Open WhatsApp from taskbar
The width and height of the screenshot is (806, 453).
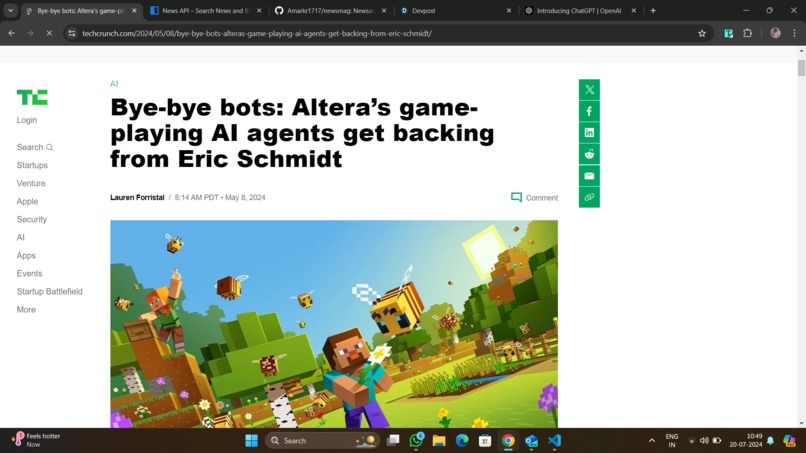[416, 440]
